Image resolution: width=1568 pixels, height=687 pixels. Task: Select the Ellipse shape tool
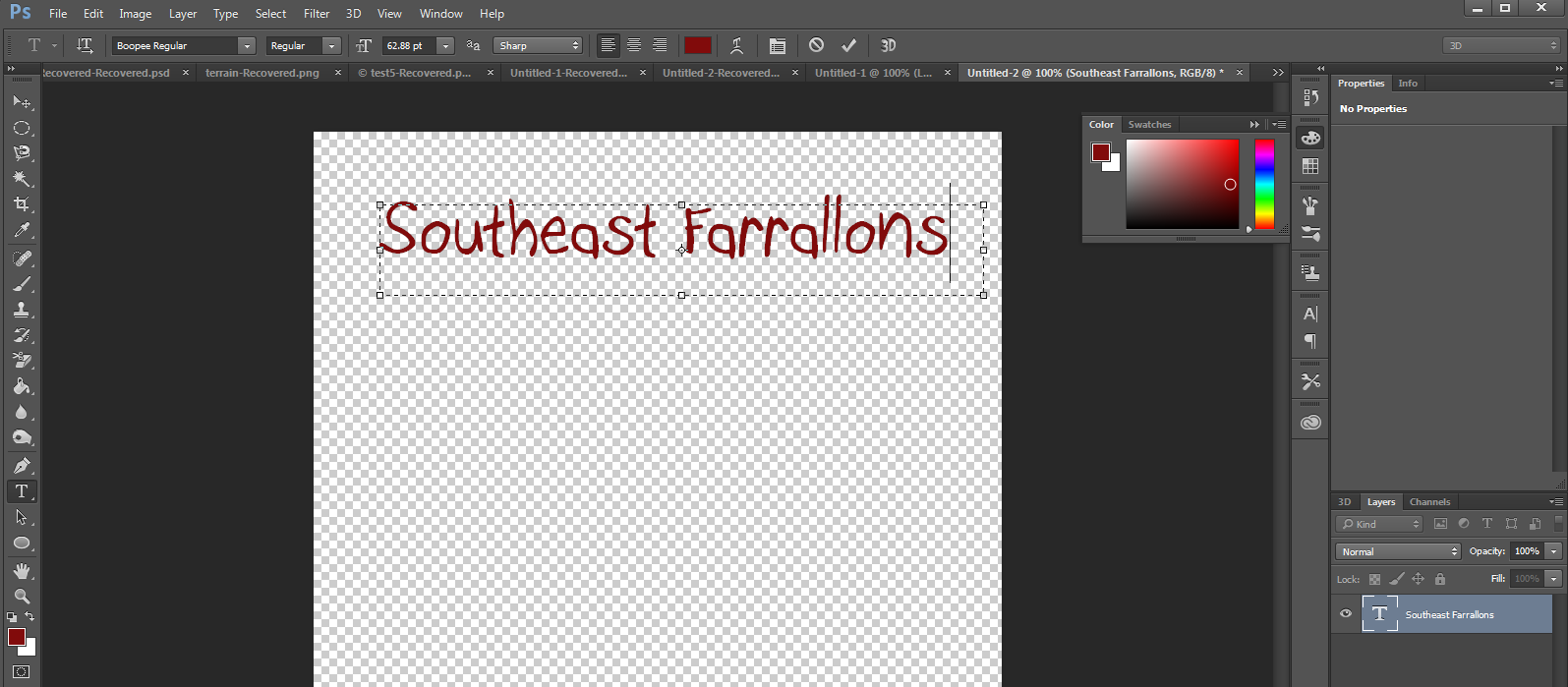[22, 543]
